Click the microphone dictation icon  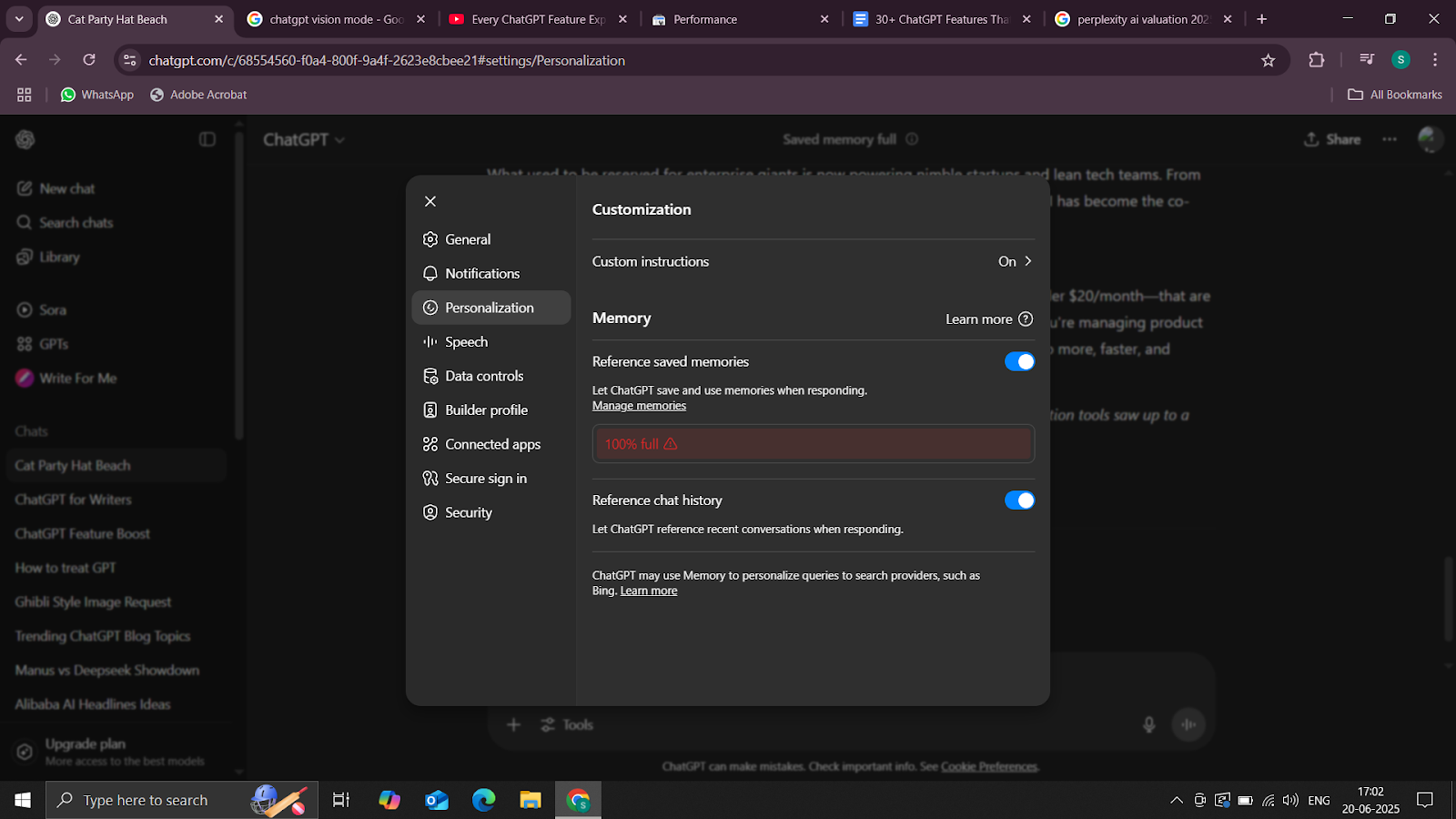tap(1149, 724)
